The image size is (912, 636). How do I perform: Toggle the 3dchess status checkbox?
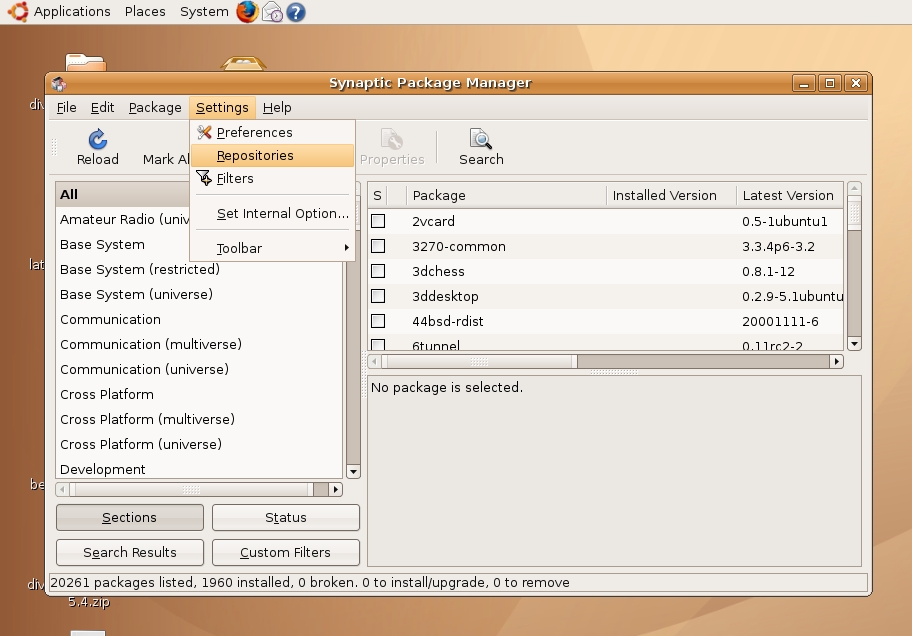tap(378, 271)
